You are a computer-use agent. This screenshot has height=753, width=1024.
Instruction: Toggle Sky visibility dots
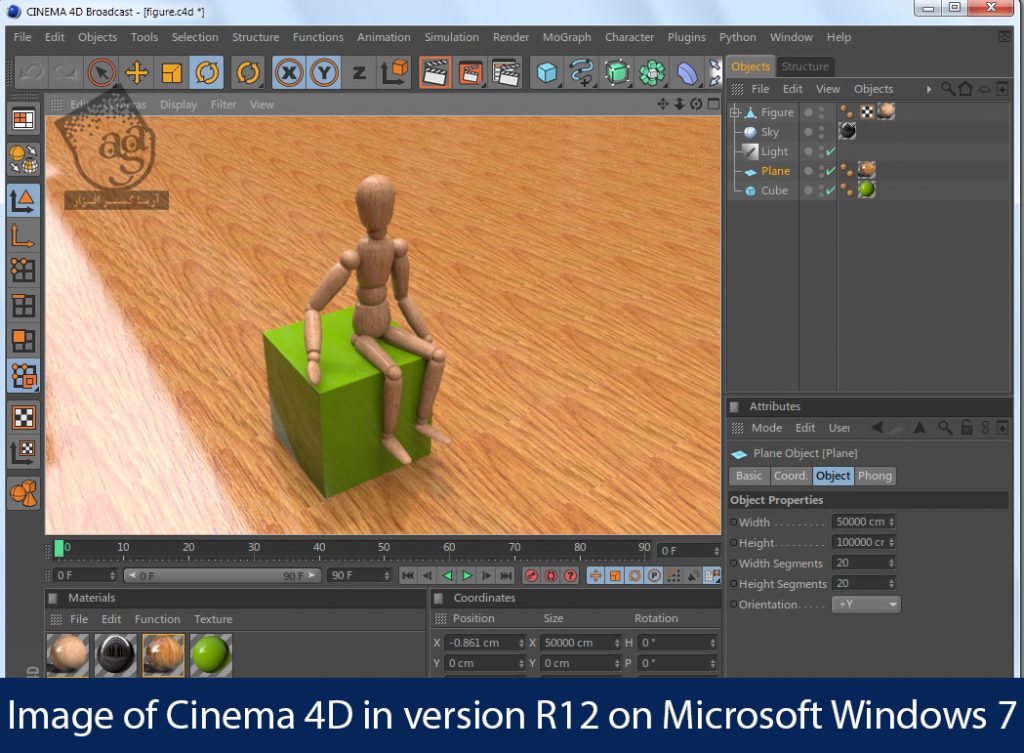tap(822, 132)
